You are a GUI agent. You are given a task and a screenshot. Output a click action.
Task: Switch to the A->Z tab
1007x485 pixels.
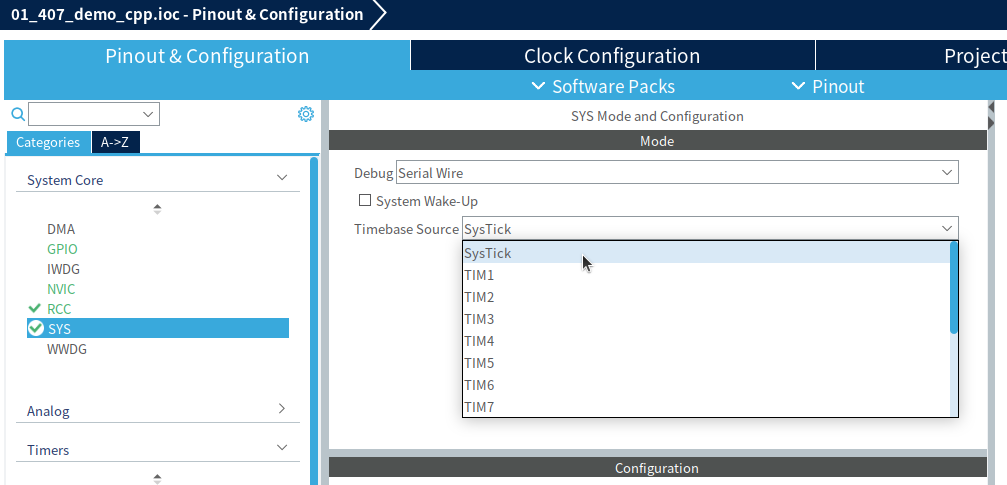click(x=115, y=142)
